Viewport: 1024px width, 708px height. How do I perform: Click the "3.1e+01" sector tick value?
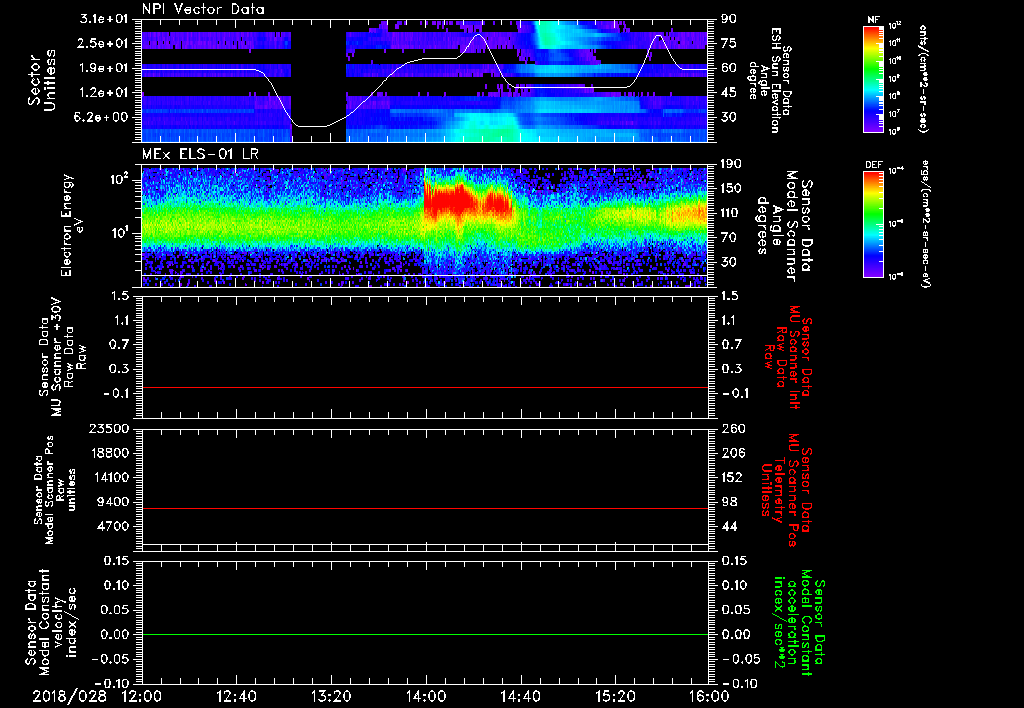tap(103, 19)
